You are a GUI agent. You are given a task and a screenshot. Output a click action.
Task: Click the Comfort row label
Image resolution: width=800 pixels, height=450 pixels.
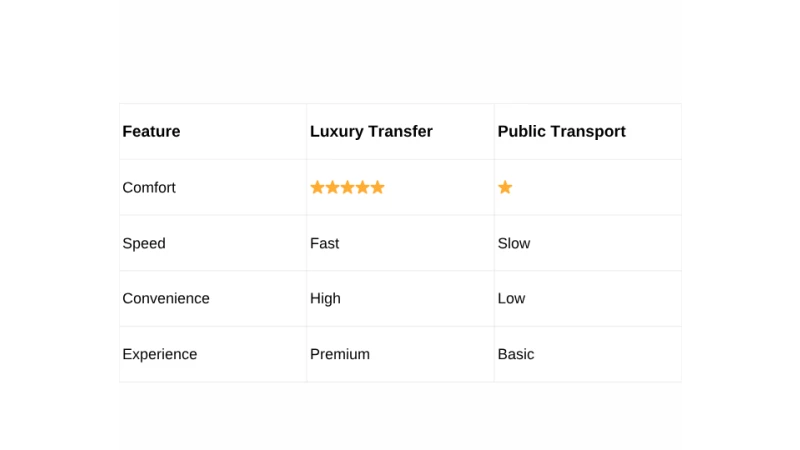(x=149, y=187)
